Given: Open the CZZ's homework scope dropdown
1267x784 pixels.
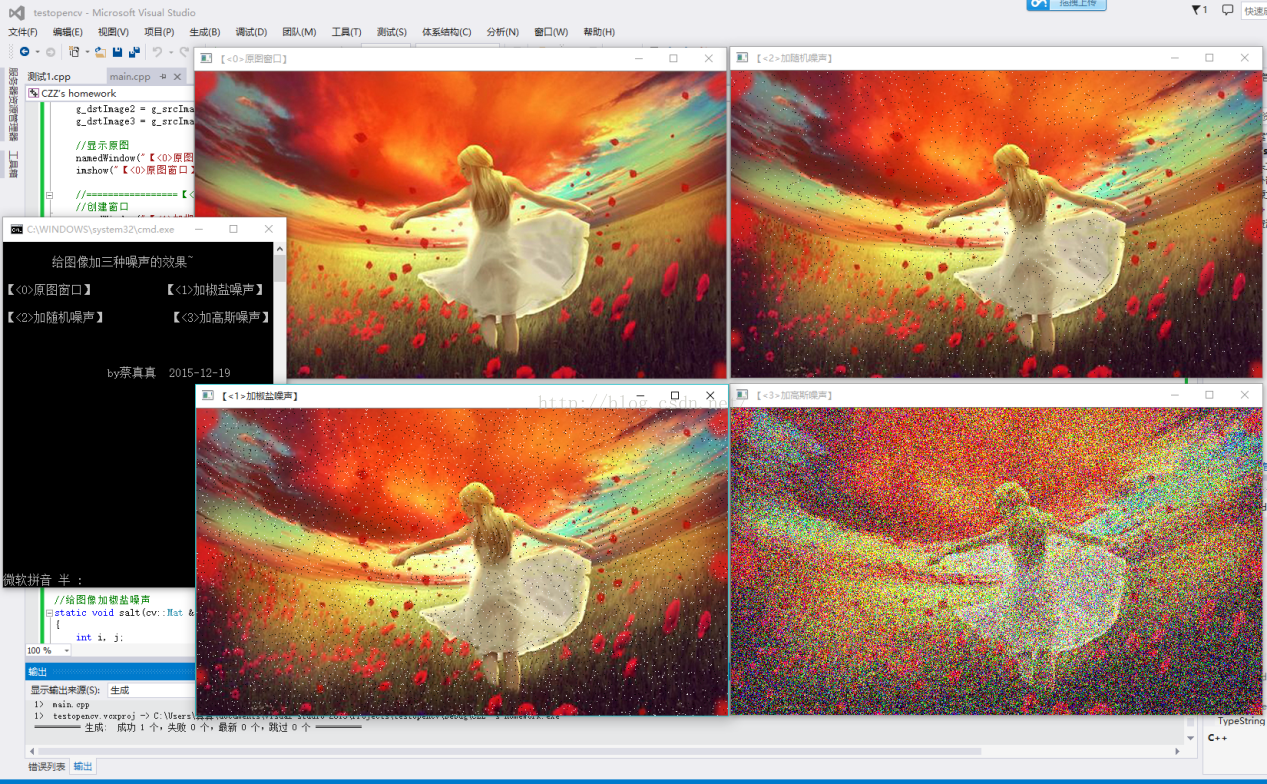Looking at the screenshot, I should (x=110, y=93).
